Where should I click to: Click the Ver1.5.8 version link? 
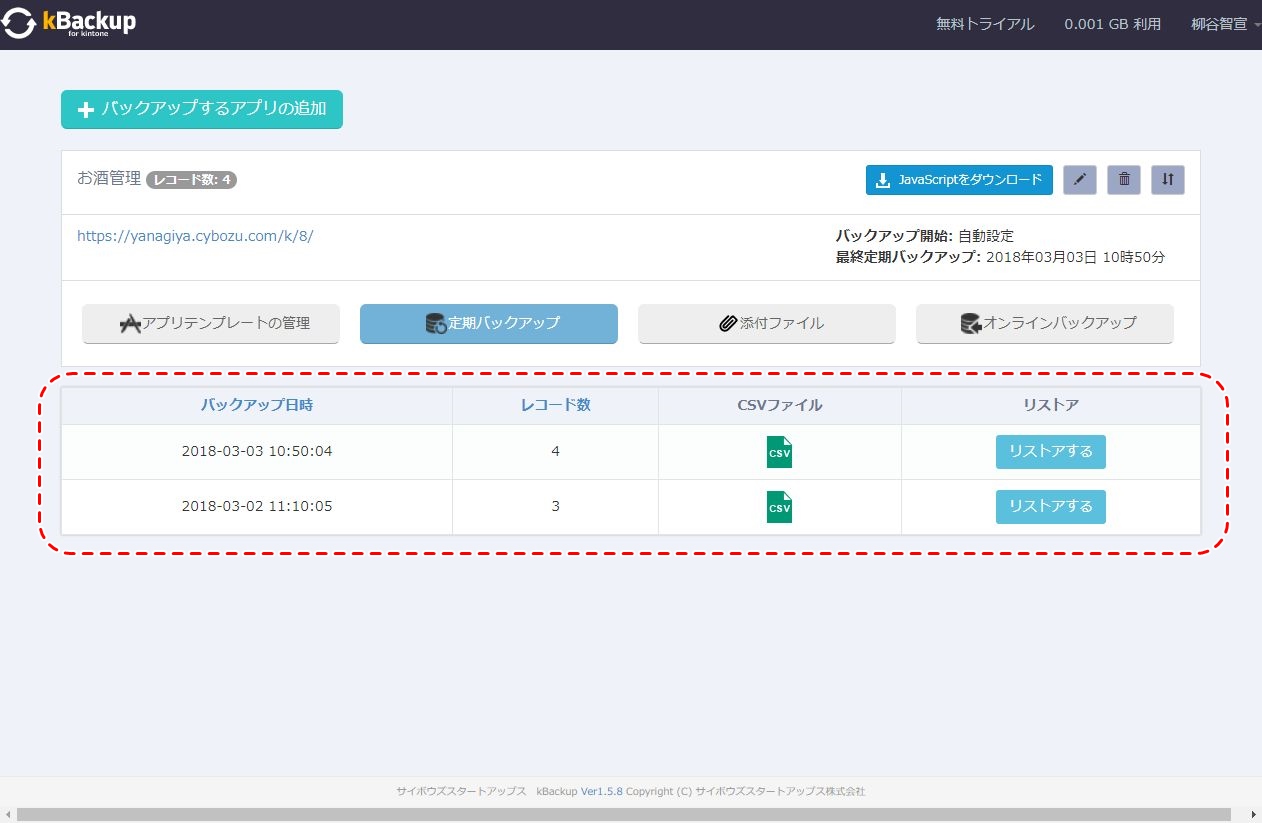pyautogui.click(x=602, y=791)
